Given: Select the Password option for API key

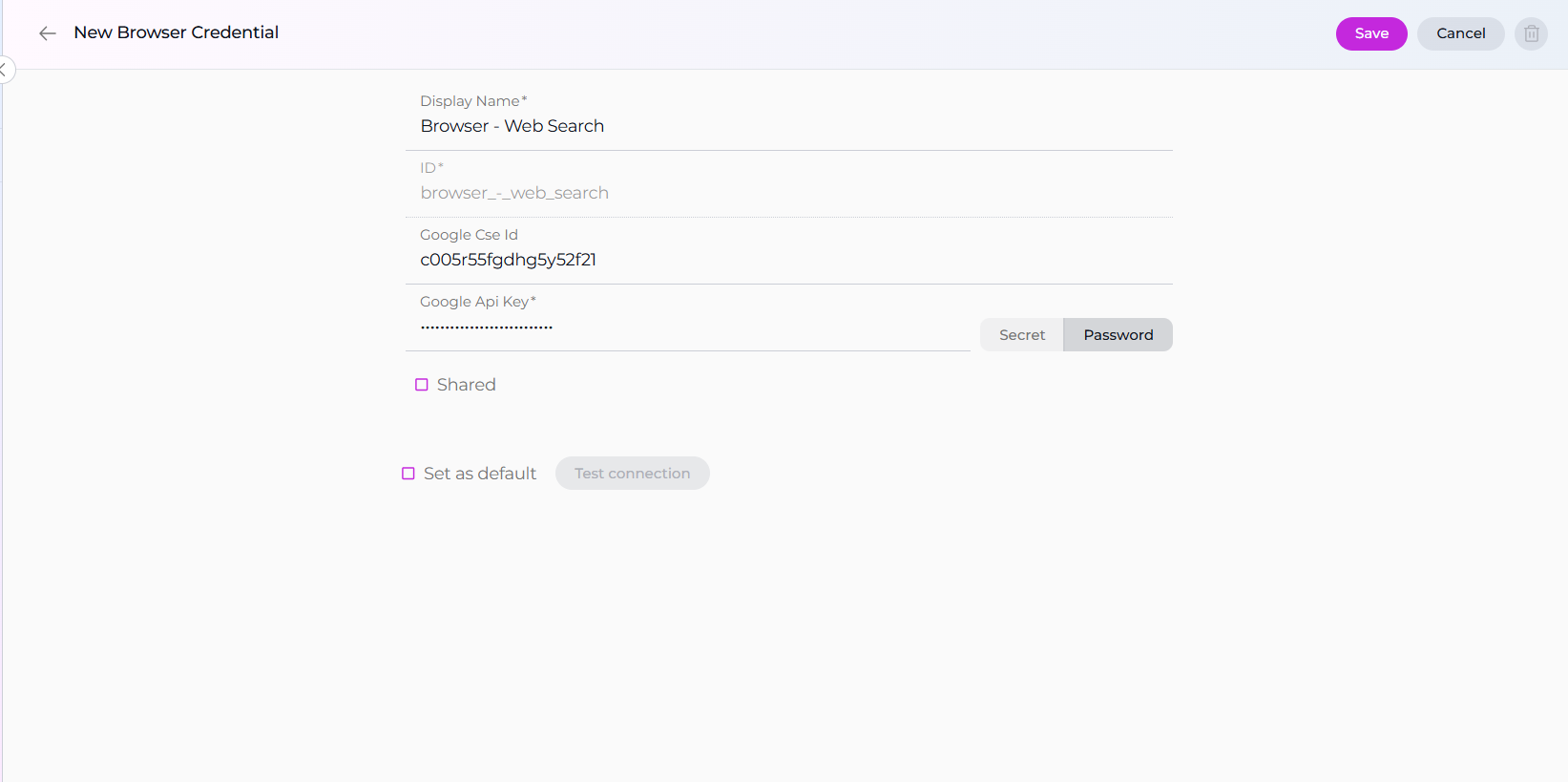Looking at the screenshot, I should 1118,335.
